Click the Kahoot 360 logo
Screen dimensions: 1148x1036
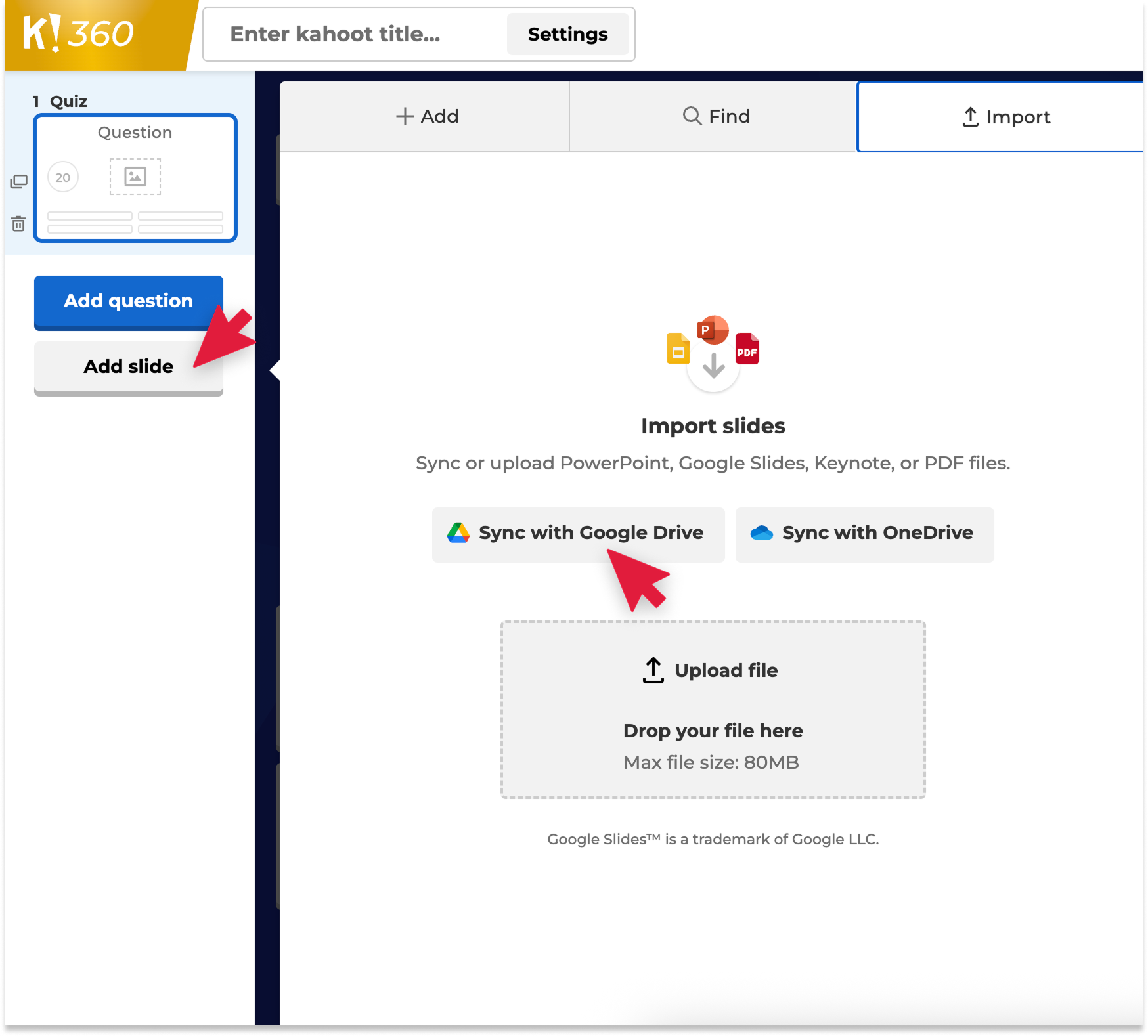[x=79, y=33]
